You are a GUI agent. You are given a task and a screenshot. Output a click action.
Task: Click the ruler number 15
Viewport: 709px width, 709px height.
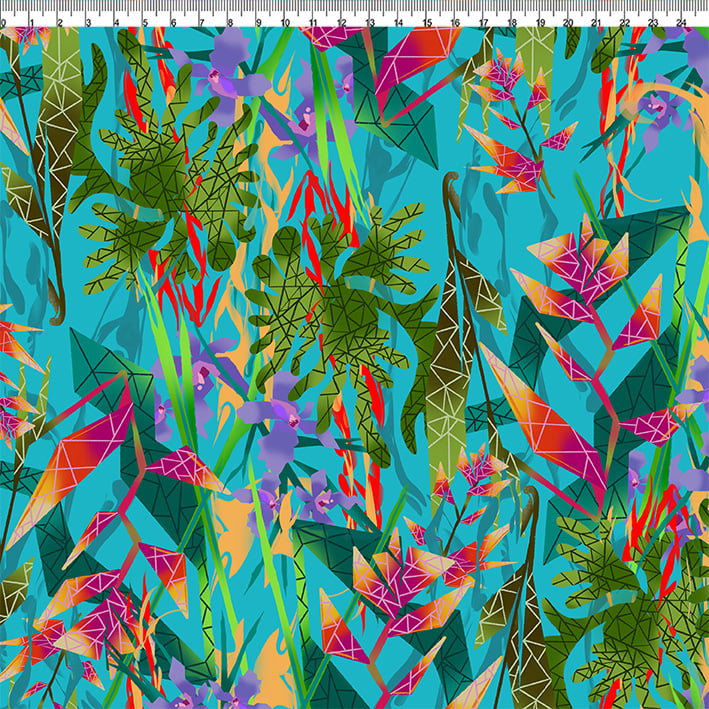click(x=427, y=23)
